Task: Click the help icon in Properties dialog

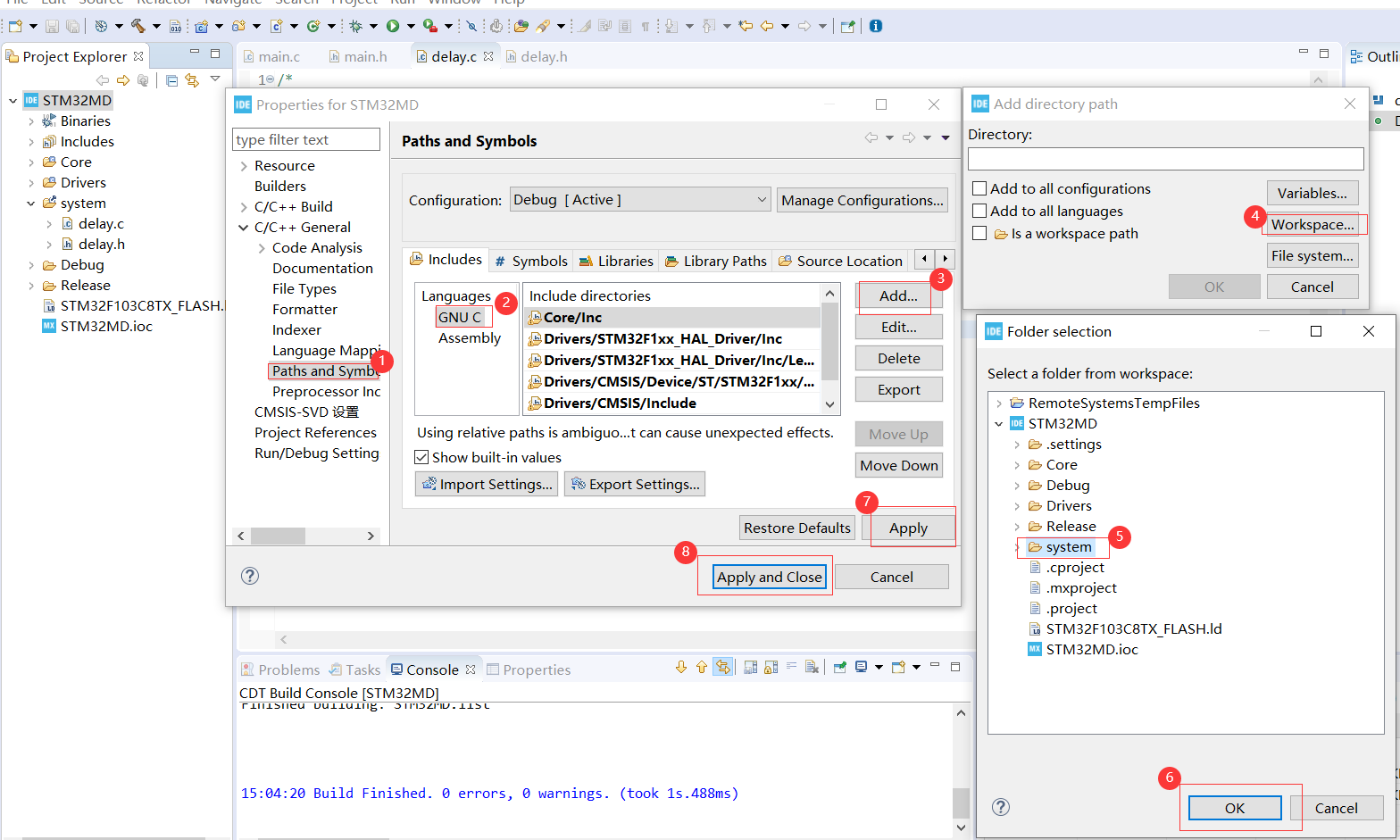Action: pos(250,576)
